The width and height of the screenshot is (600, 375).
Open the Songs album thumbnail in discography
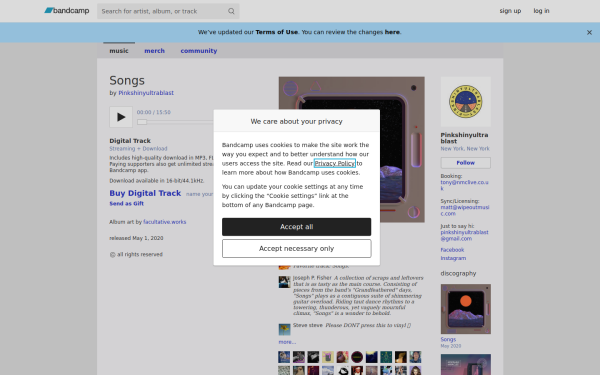click(466, 309)
